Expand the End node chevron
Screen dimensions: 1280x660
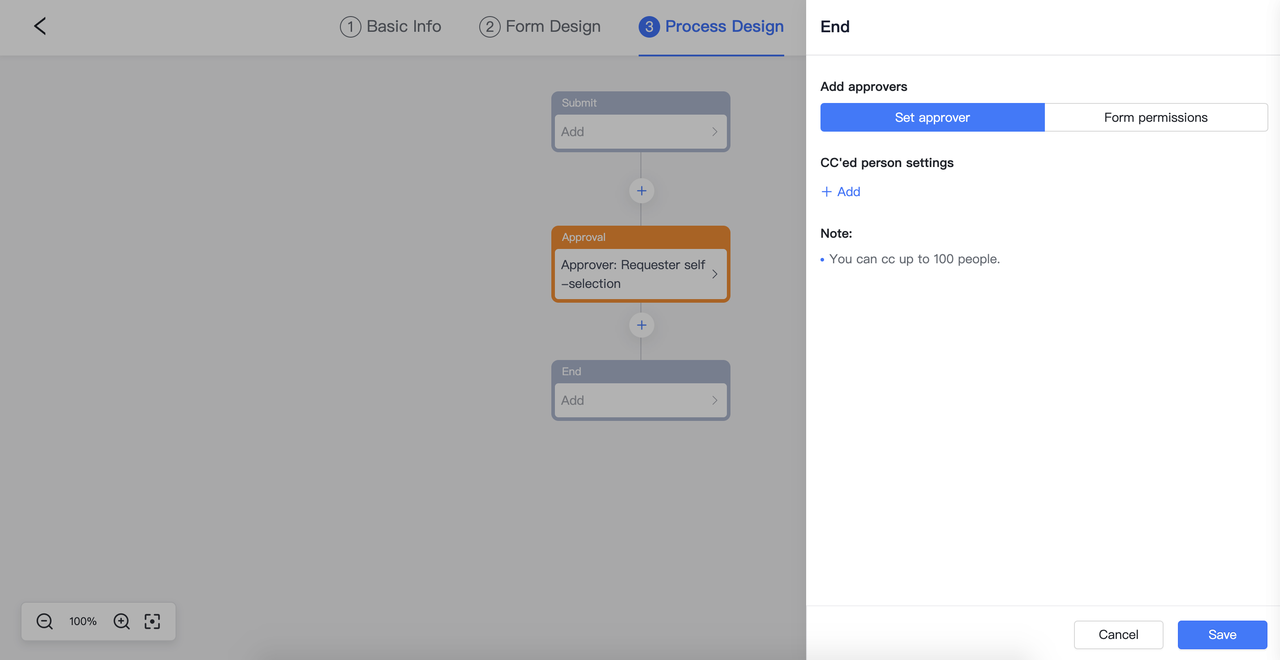[x=714, y=401]
